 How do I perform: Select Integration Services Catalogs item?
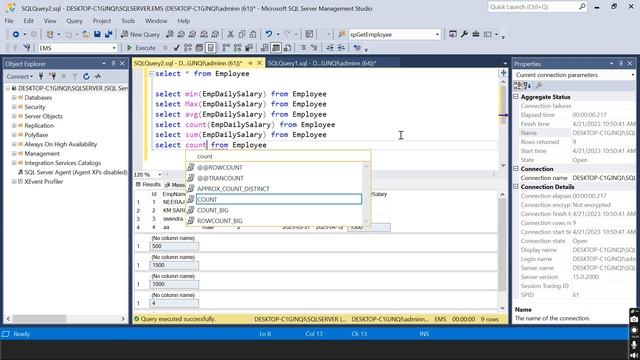(x=62, y=163)
